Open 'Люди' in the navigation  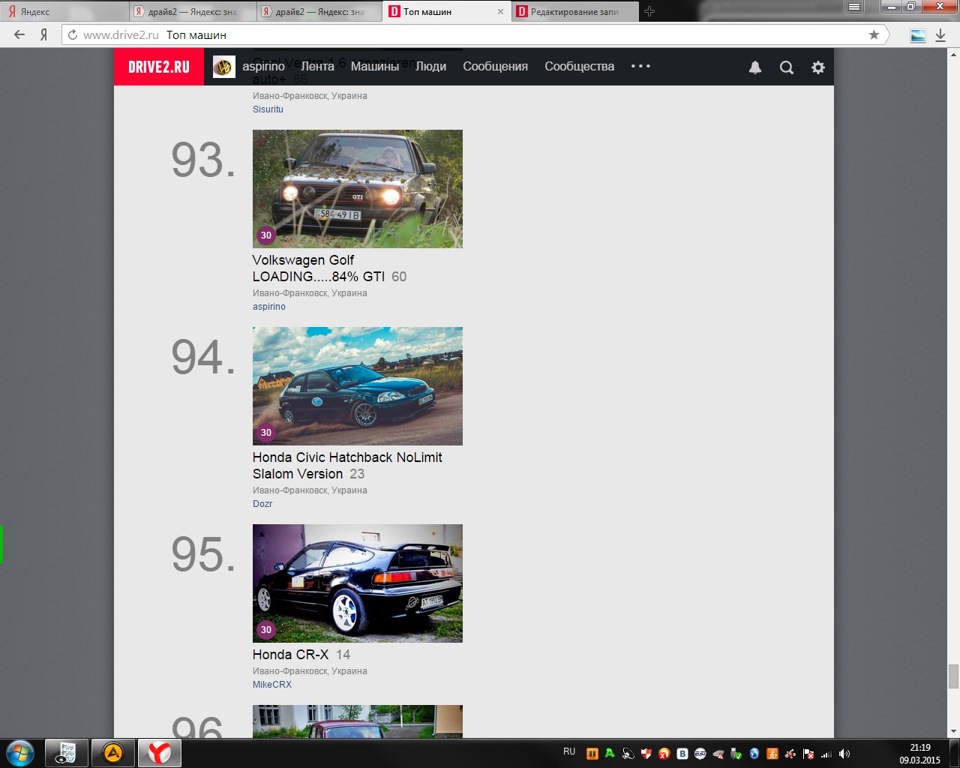coord(431,66)
